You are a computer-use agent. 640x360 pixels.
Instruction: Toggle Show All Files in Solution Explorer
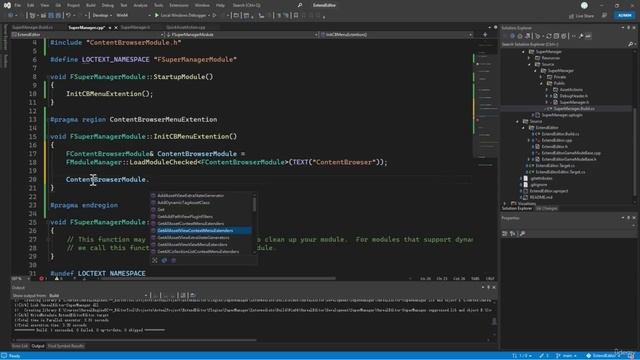point(564,36)
